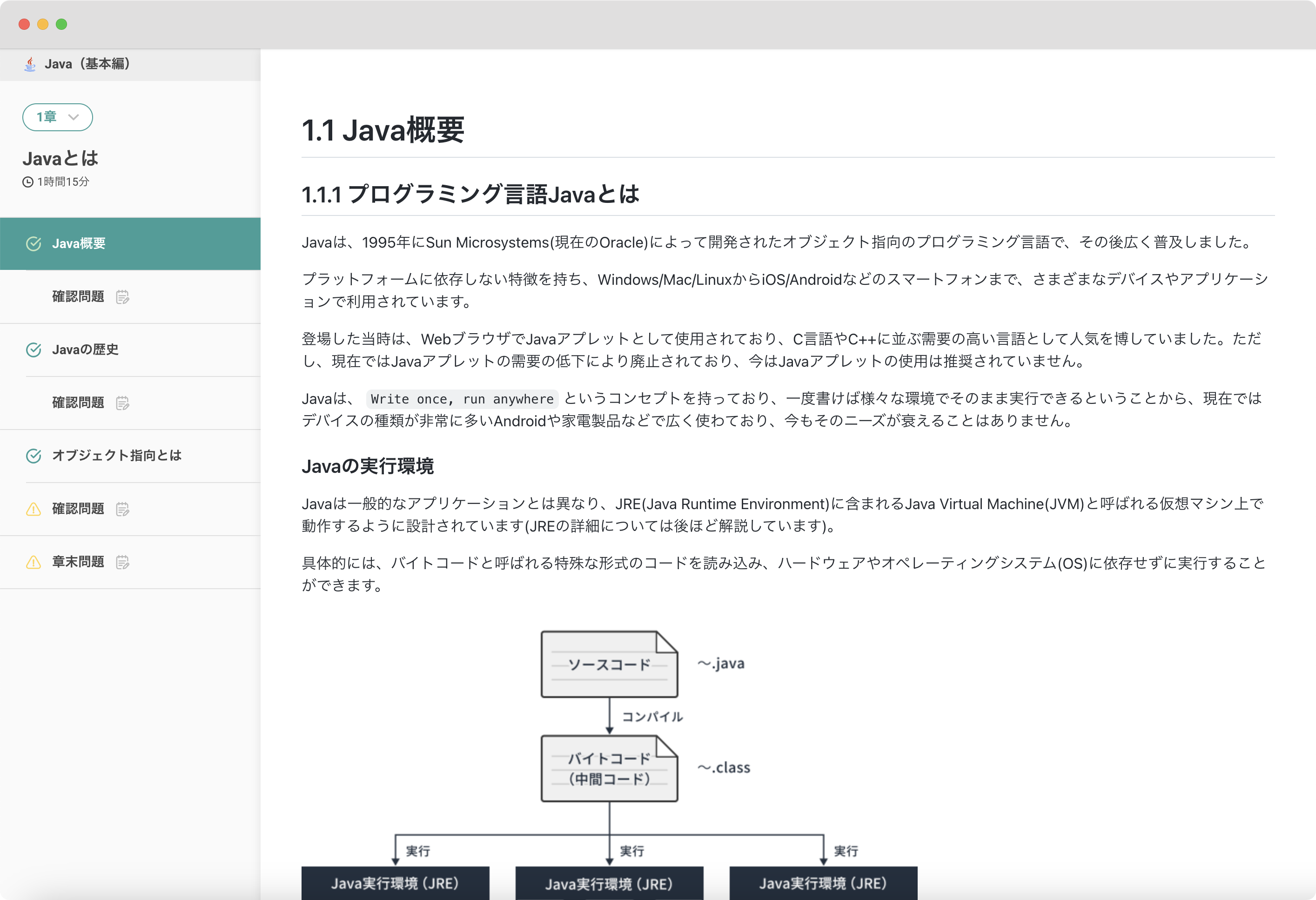Click notepad icon in the warning-marked 確認問題 row
The width and height of the screenshot is (1316, 900).
[x=122, y=509]
